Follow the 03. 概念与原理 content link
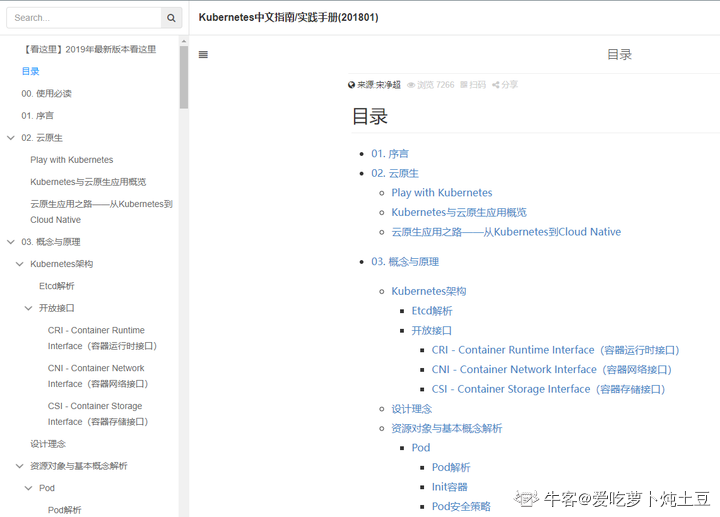Viewport: 720px width, 517px height. (405, 262)
